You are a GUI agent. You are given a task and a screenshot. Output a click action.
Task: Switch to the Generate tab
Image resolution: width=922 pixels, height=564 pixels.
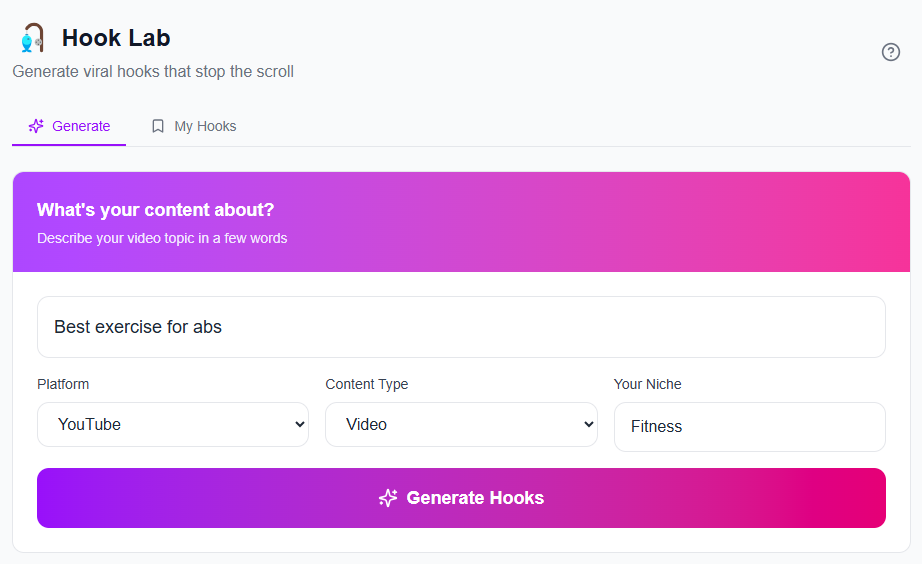pyautogui.click(x=69, y=126)
